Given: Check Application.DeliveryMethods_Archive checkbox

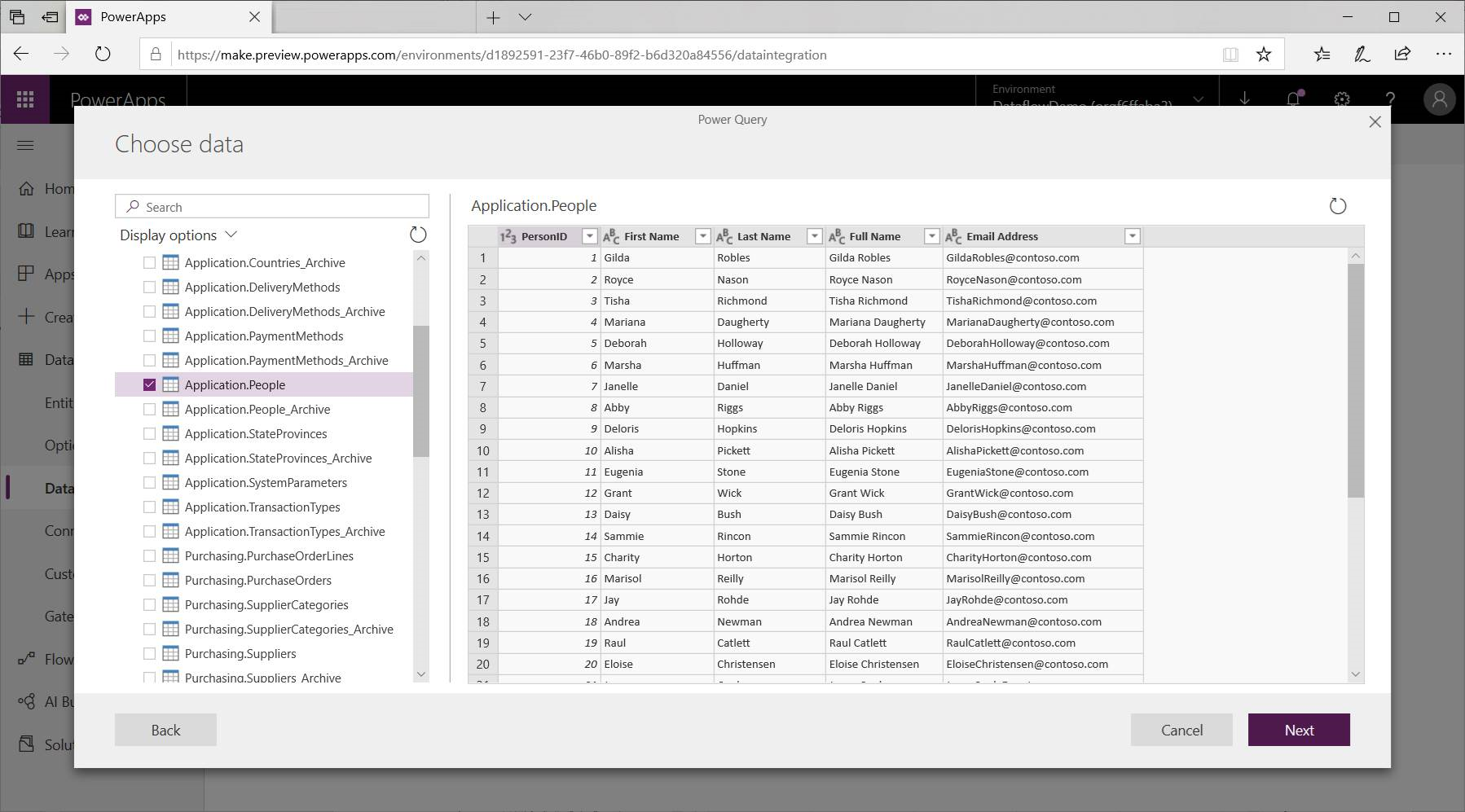Looking at the screenshot, I should coord(149,311).
